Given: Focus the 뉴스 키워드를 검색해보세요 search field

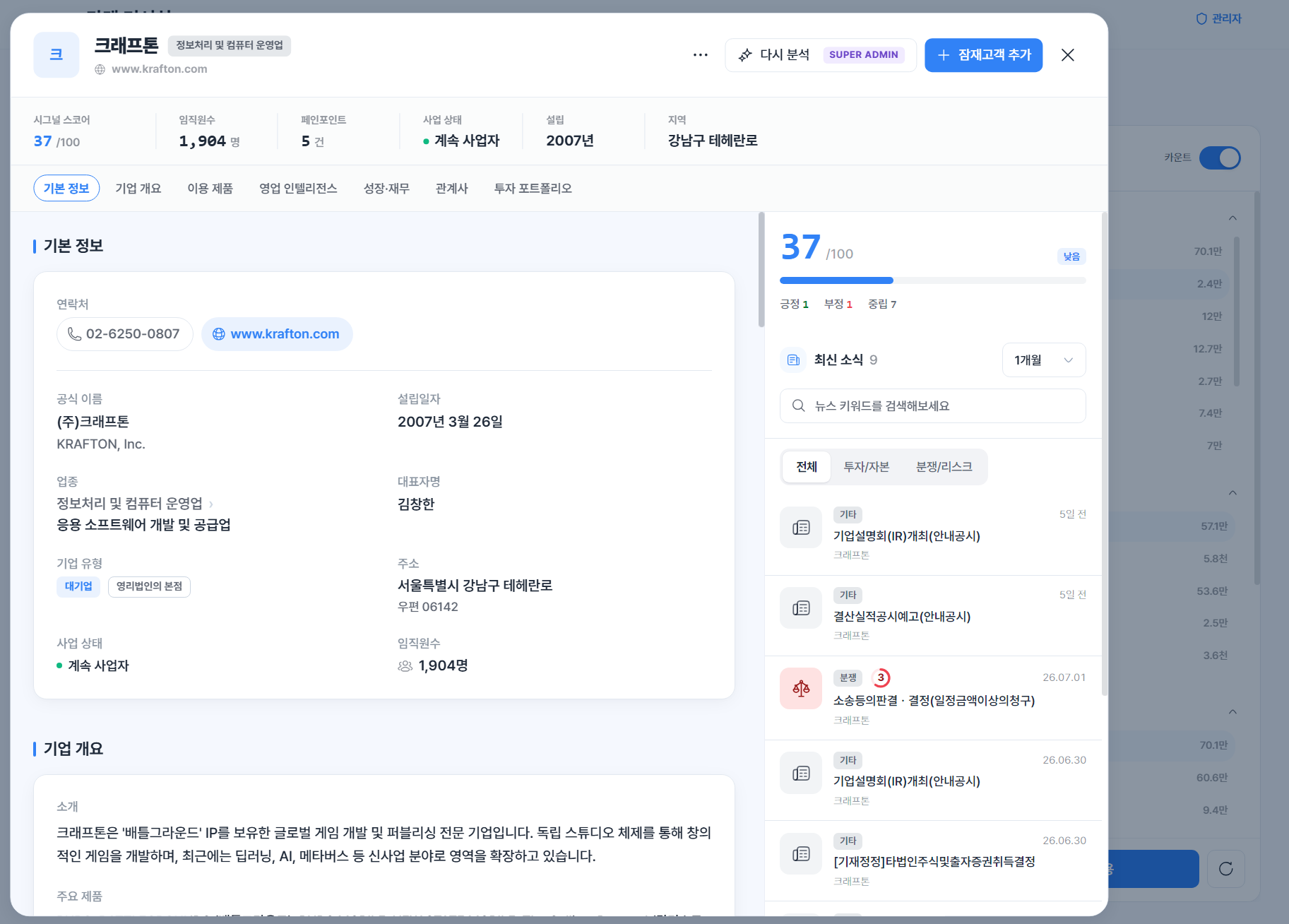Looking at the screenshot, I should pos(933,405).
